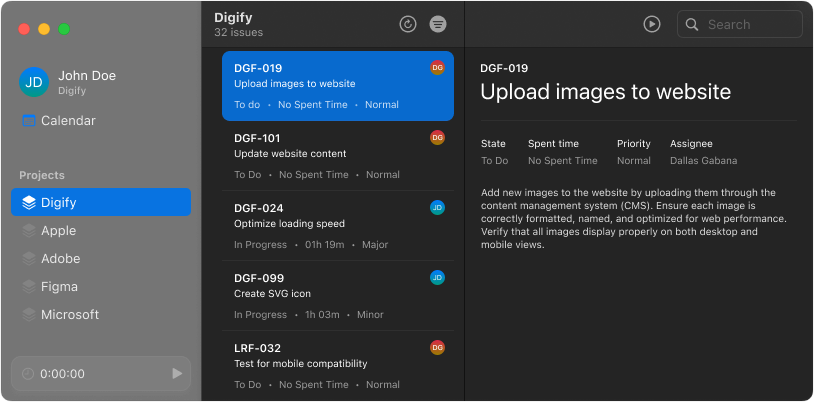Change the Normal priority value in details
The width and height of the screenshot is (814, 402).
[633, 161]
